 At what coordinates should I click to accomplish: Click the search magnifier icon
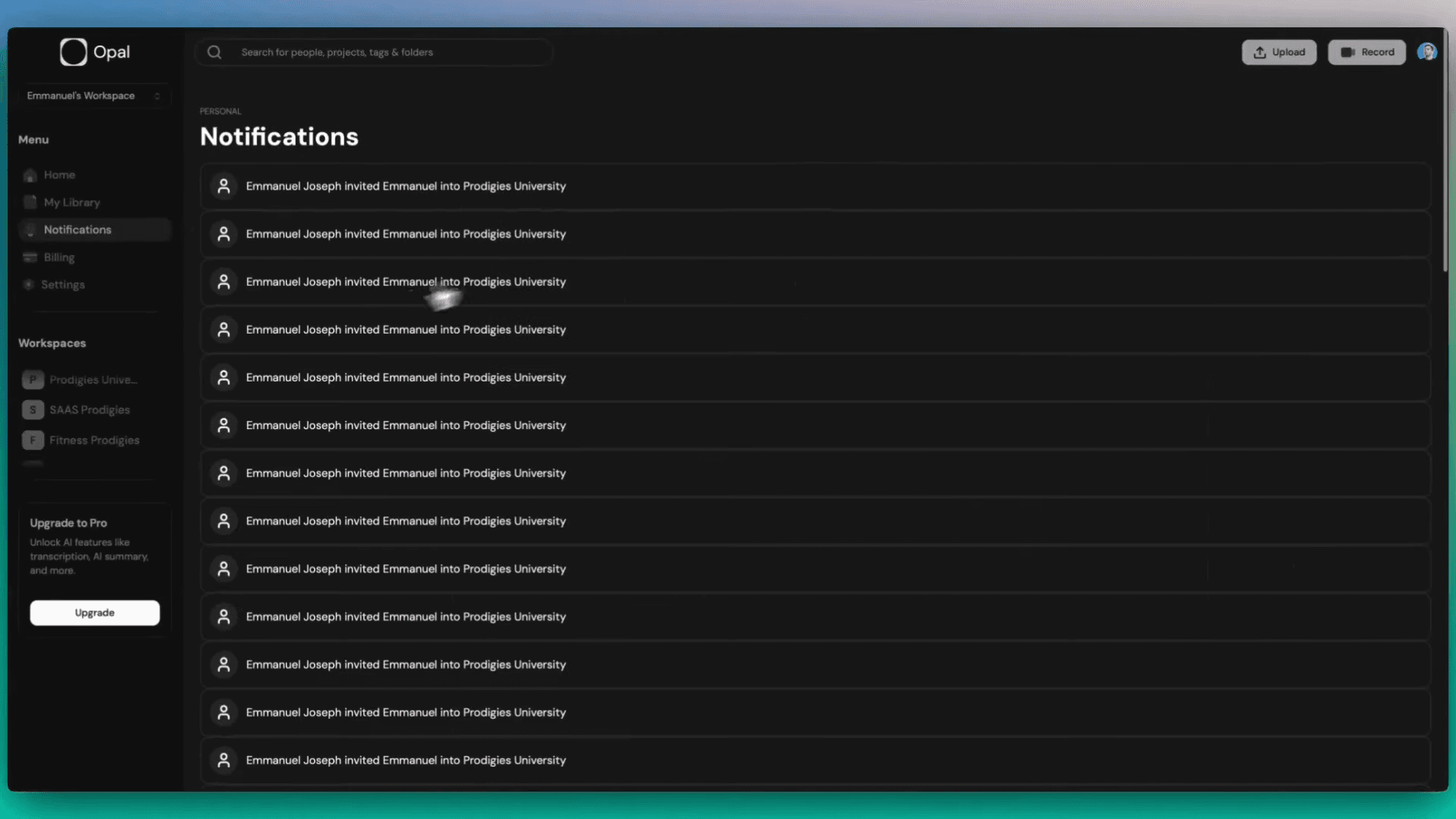(215, 52)
